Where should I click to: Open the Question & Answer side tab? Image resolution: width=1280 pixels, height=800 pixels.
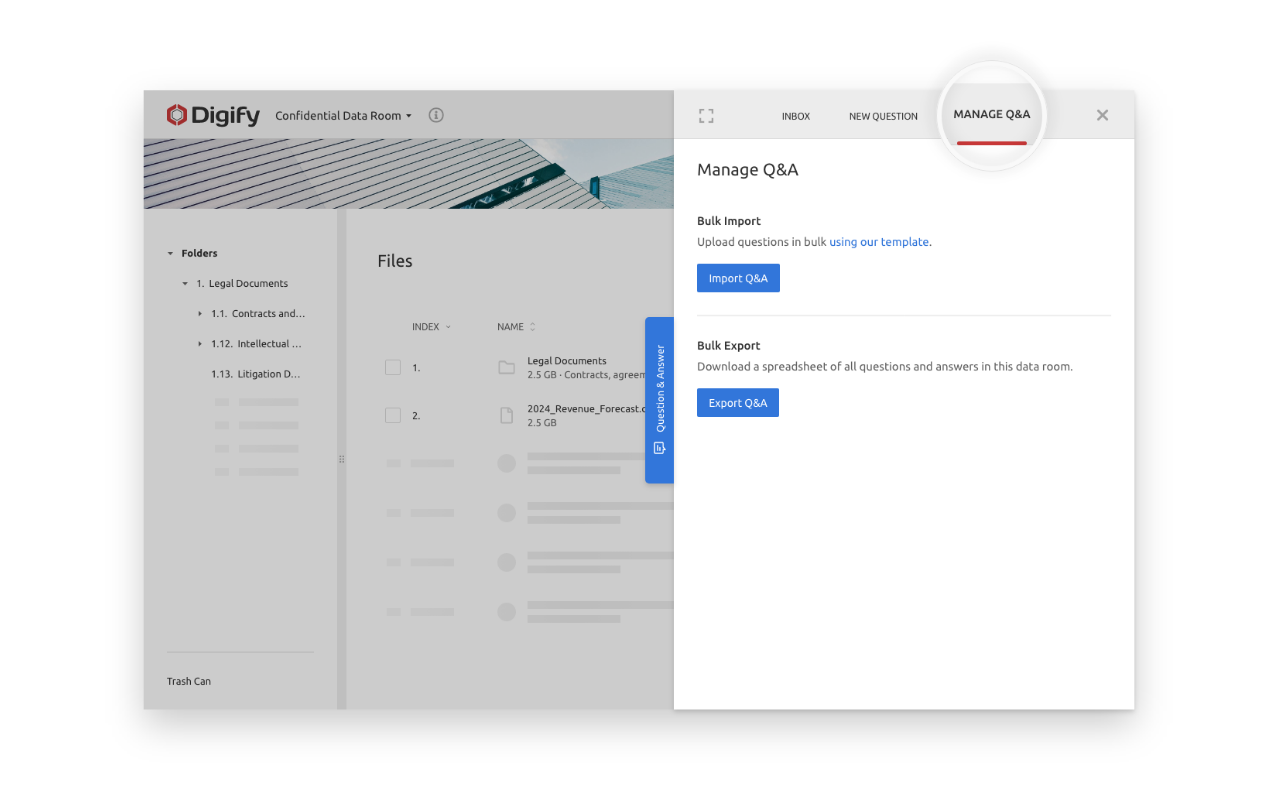(x=659, y=400)
